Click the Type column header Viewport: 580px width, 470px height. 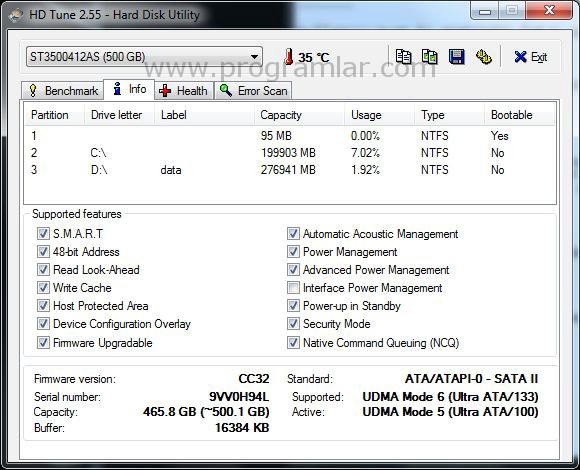tap(449, 115)
